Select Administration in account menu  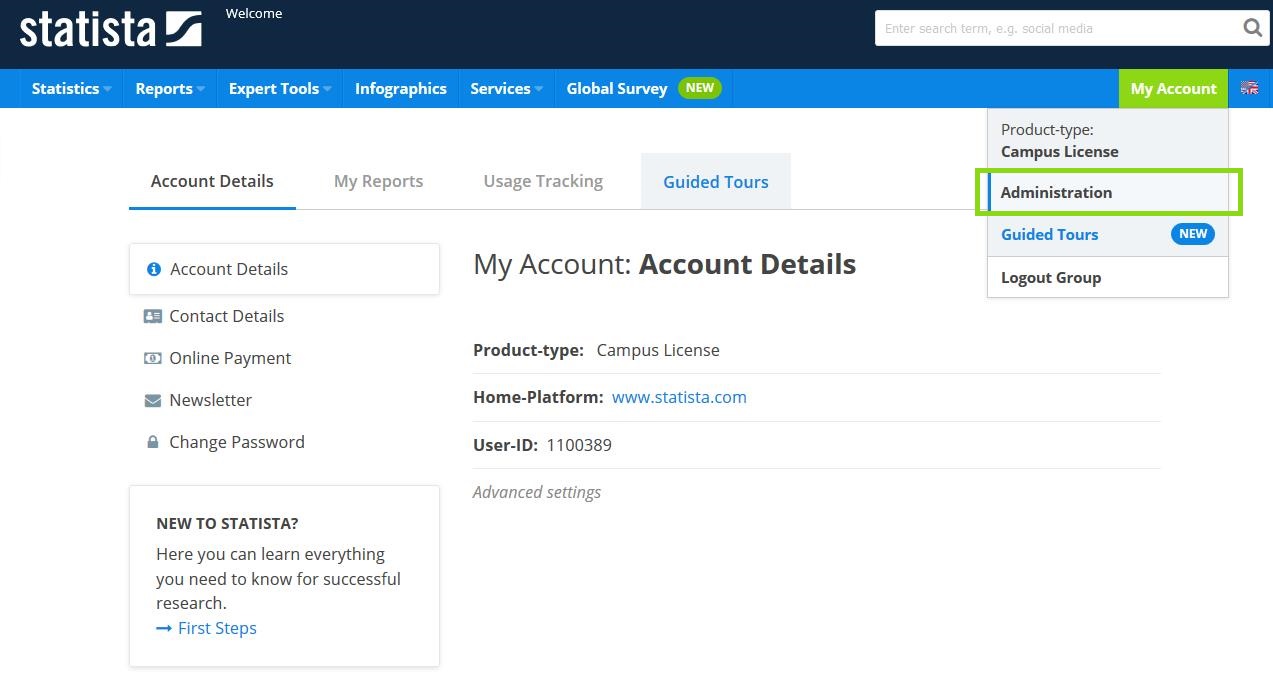[1108, 192]
